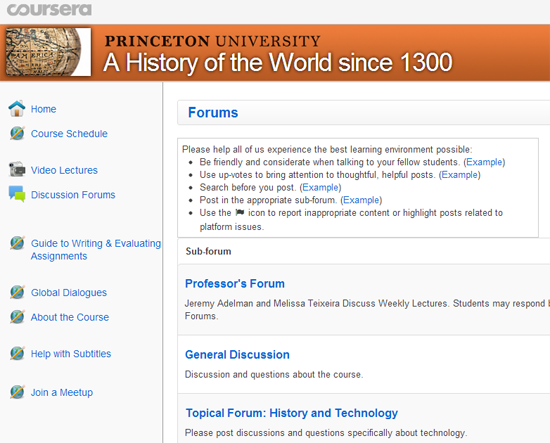This screenshot has width=550, height=443.
Task: Click the Coursera logo
Action: pyautogui.click(x=49, y=9)
